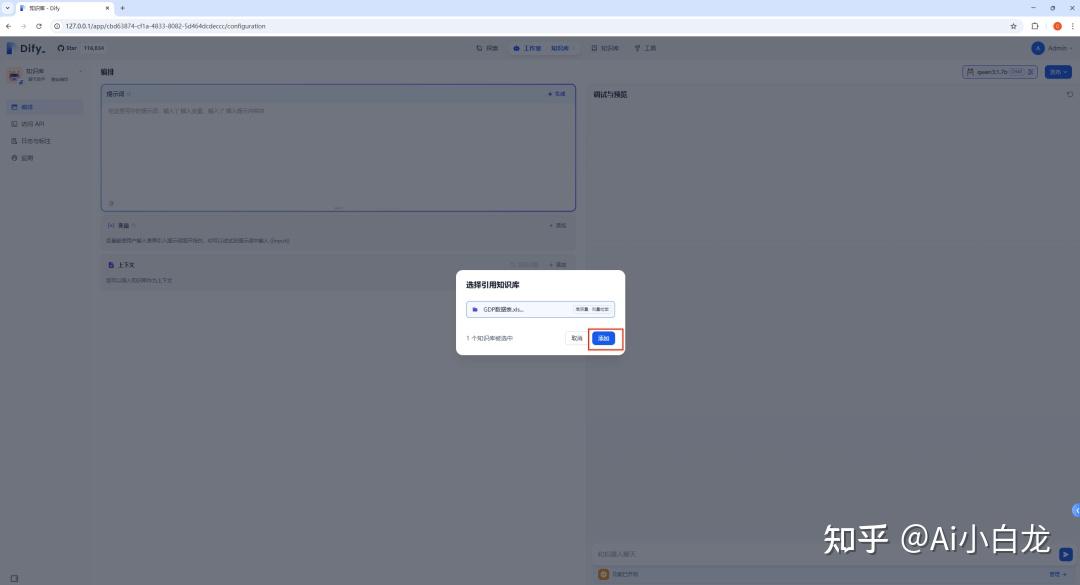The height and width of the screenshot is (585, 1080).
Task: Open 访问 API in the left sidebar
Action: point(33,124)
